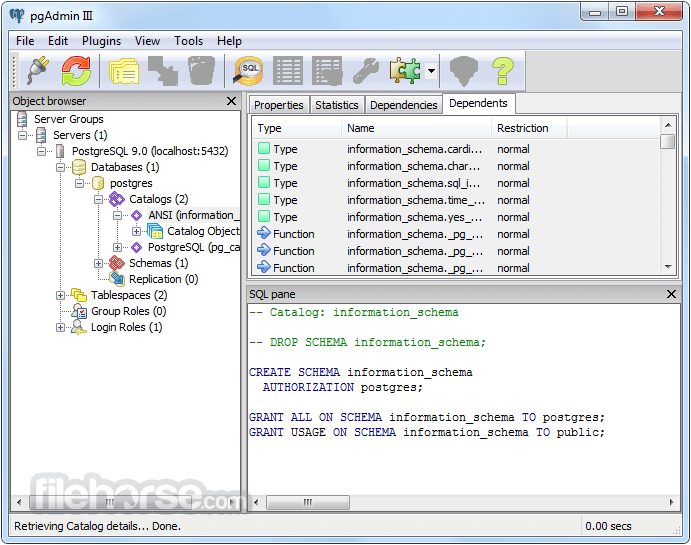Open the SQL query tool icon
This screenshot has height=545, width=691.
tap(248, 71)
